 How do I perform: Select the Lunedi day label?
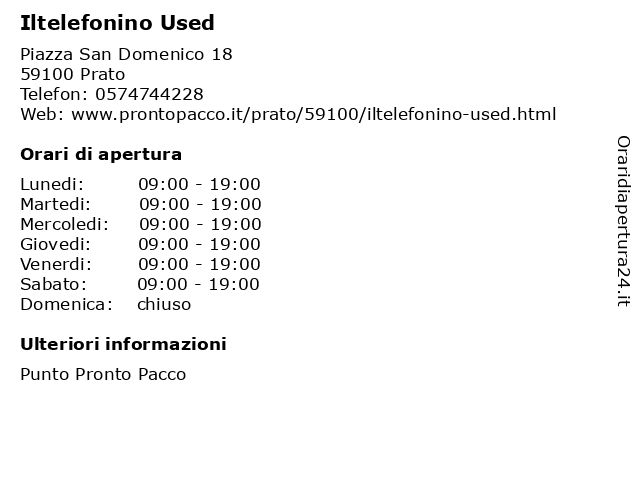point(52,184)
